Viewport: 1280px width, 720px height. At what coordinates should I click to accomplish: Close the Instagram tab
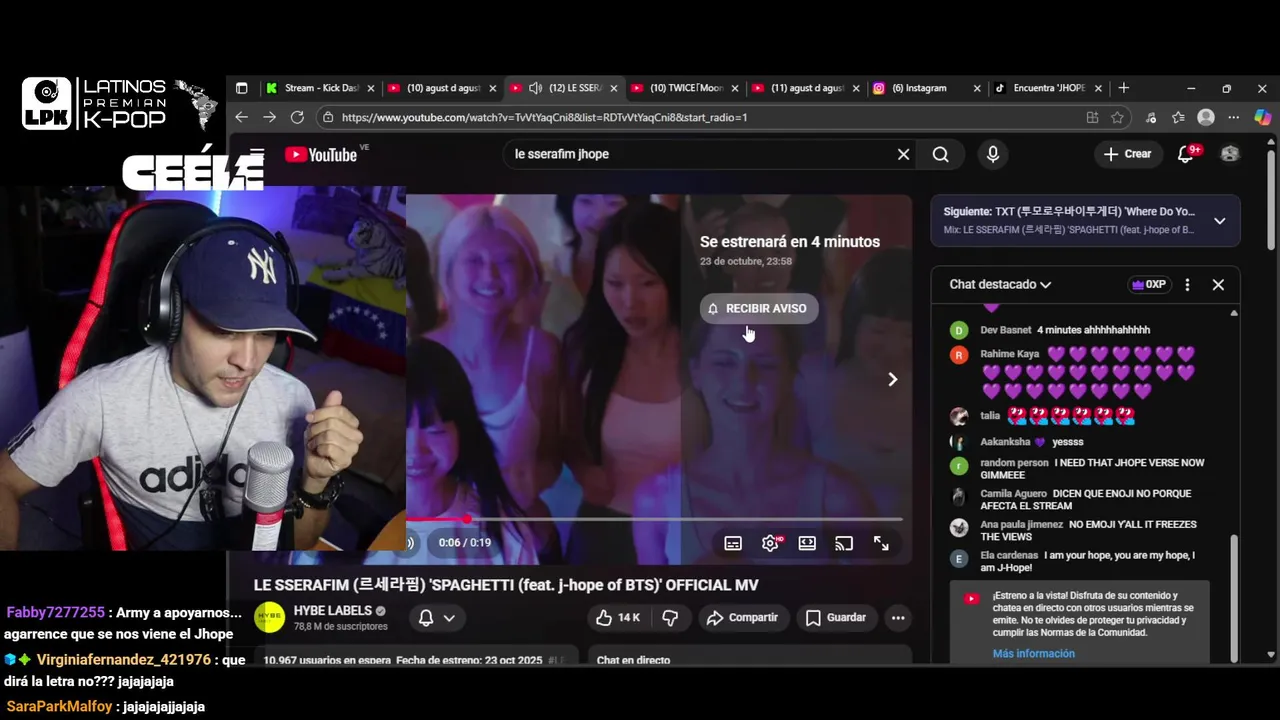[977, 88]
